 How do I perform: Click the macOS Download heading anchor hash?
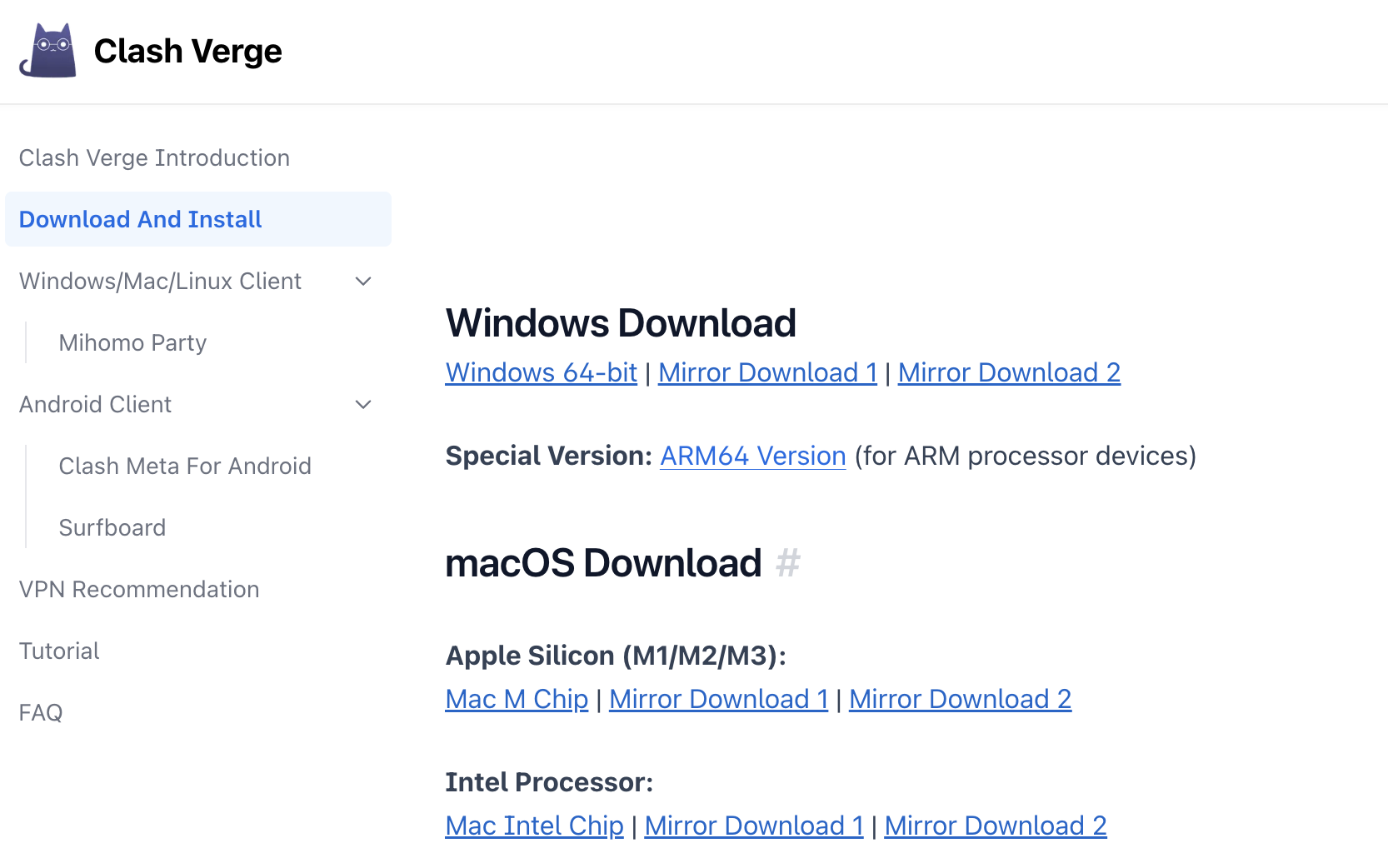coord(787,563)
